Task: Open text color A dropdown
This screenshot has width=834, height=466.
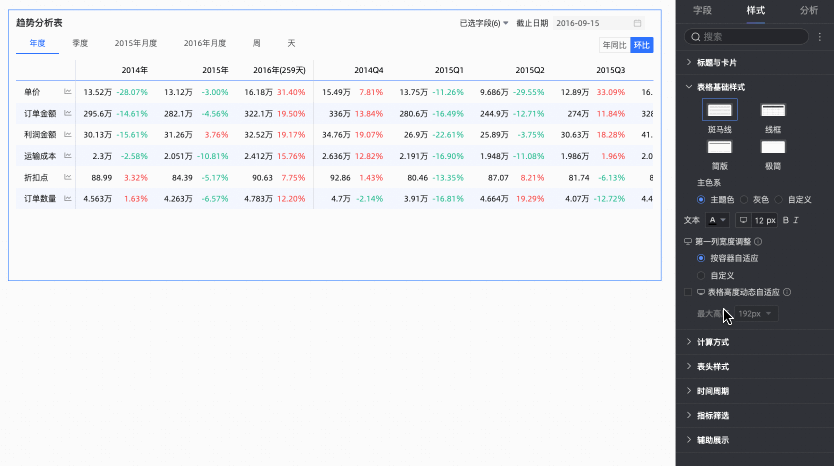Action: pyautogui.click(x=717, y=220)
